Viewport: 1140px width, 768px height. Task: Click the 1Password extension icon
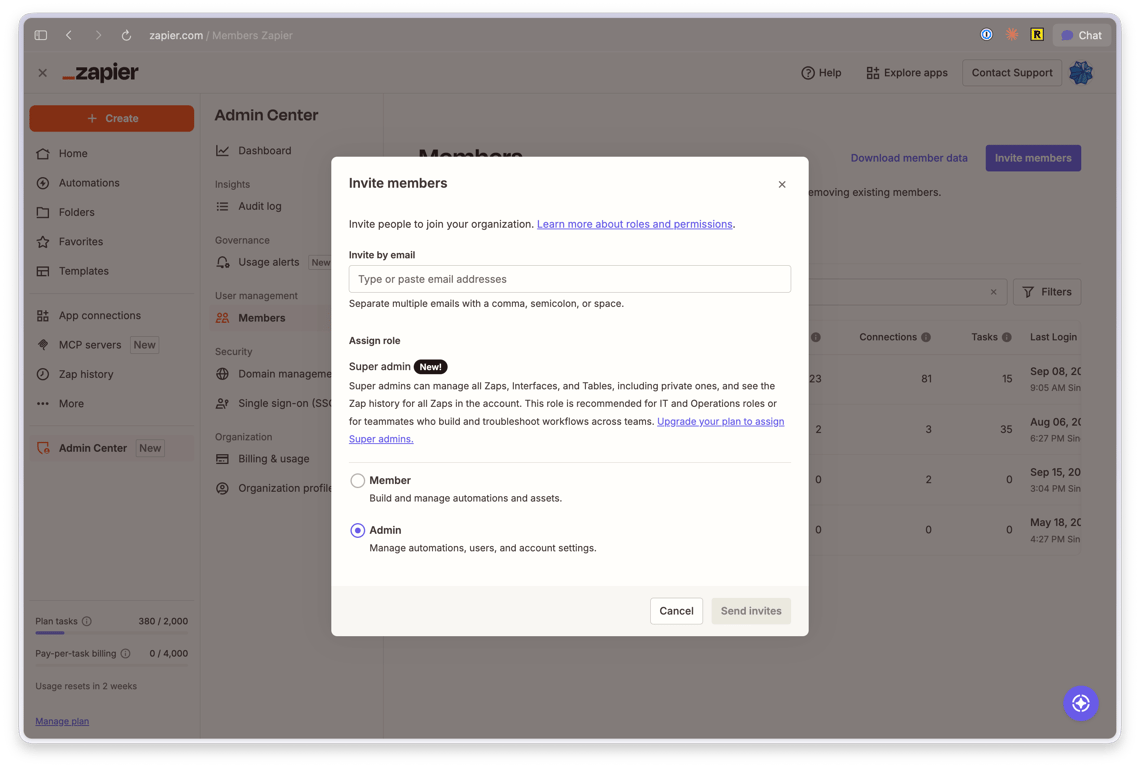click(x=986, y=35)
